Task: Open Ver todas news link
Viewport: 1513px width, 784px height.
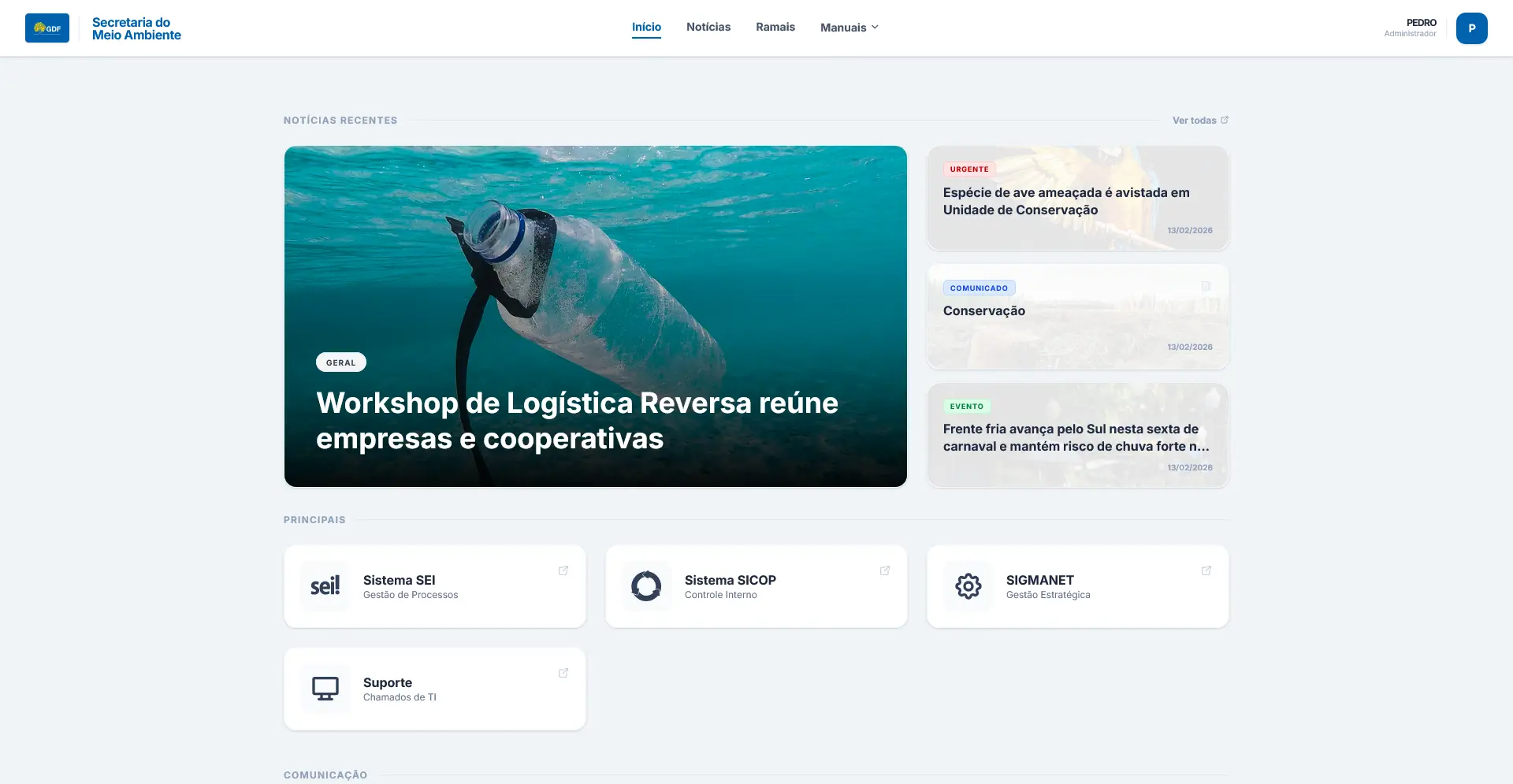Action: click(1200, 121)
